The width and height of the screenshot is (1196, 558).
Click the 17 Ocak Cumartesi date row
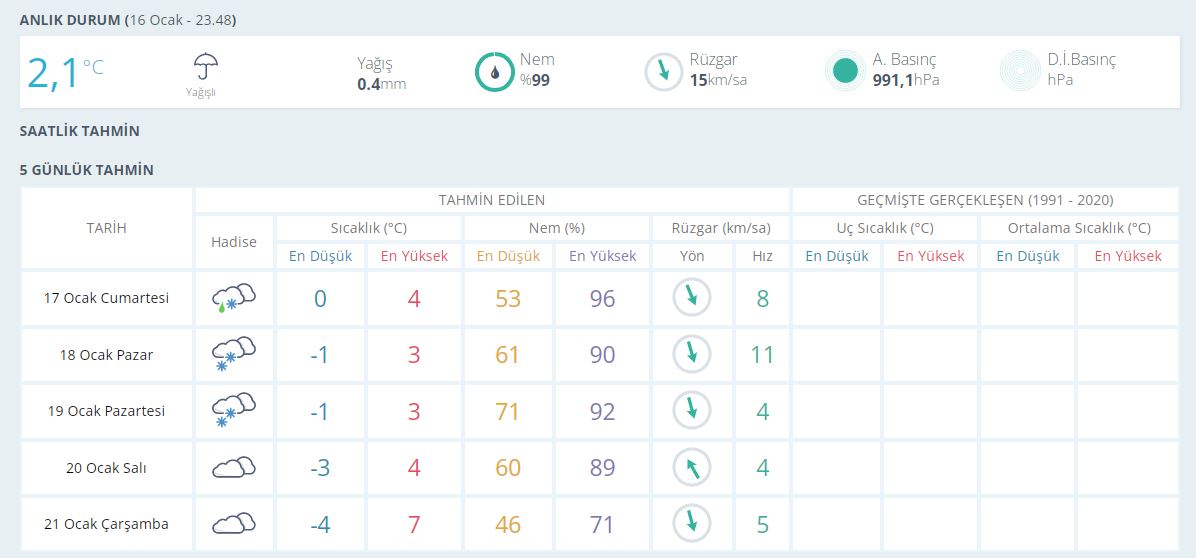[107, 298]
